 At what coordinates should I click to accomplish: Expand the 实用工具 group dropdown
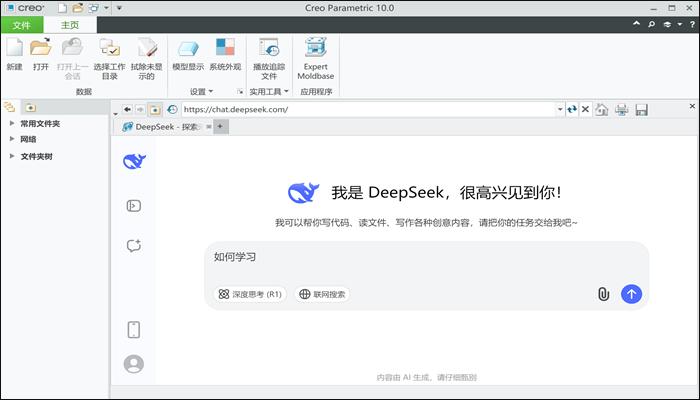pos(269,92)
